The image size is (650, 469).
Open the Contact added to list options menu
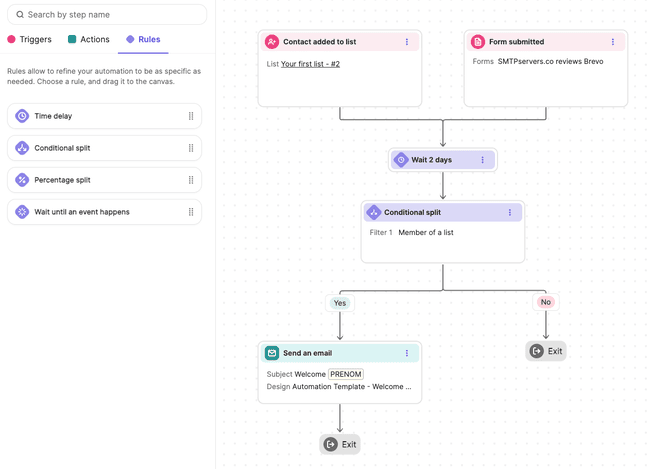pyautogui.click(x=407, y=42)
